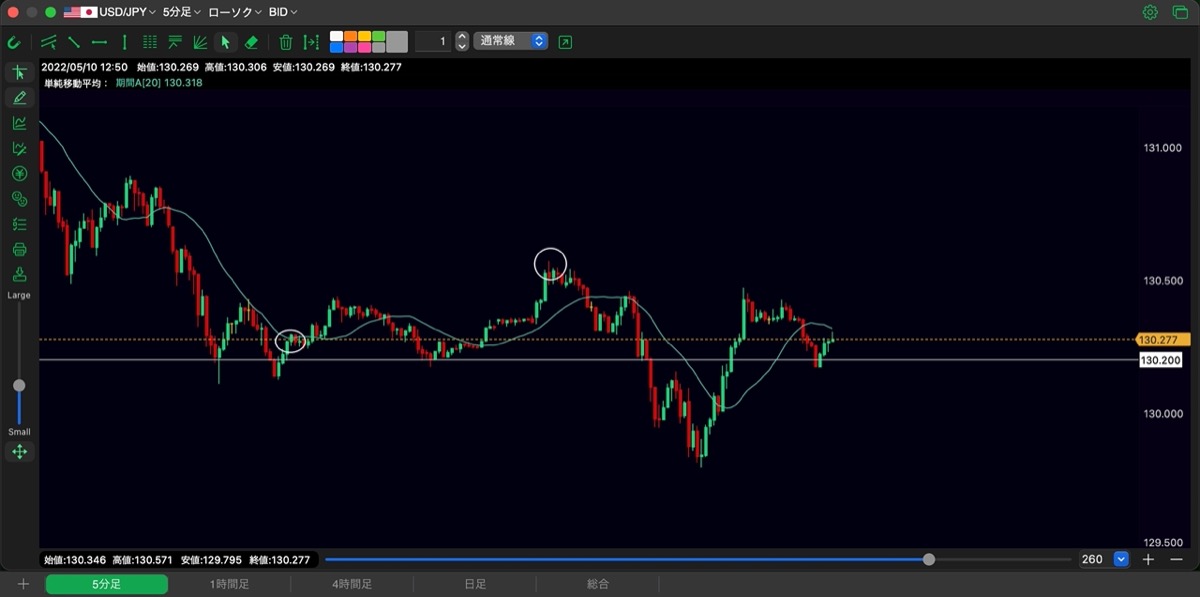
Task: Select the Fibonacci fan lines tool
Action: tap(200, 42)
